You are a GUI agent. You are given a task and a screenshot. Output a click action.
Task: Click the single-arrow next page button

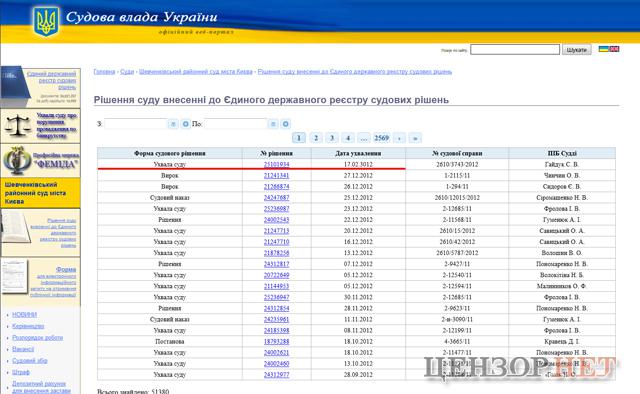pyautogui.click(x=399, y=138)
